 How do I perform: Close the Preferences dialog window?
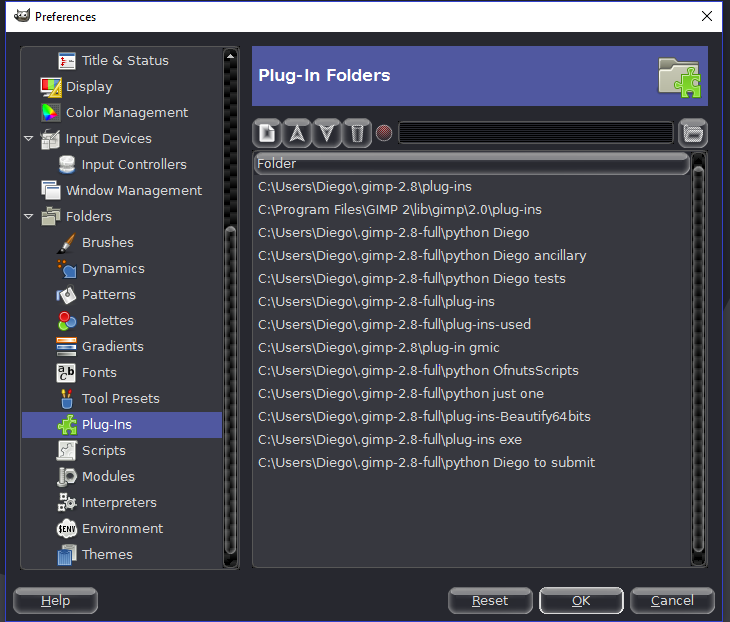point(707,16)
